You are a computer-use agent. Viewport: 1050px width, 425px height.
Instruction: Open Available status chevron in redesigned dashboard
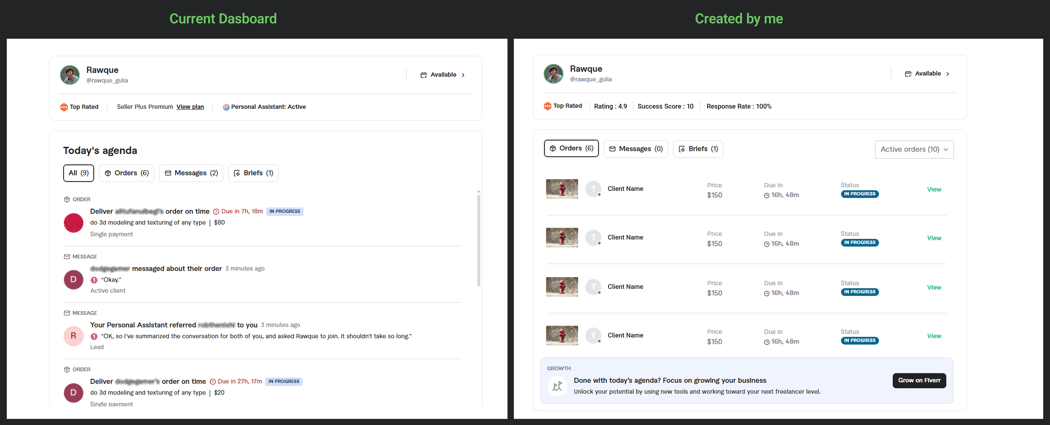click(x=948, y=74)
